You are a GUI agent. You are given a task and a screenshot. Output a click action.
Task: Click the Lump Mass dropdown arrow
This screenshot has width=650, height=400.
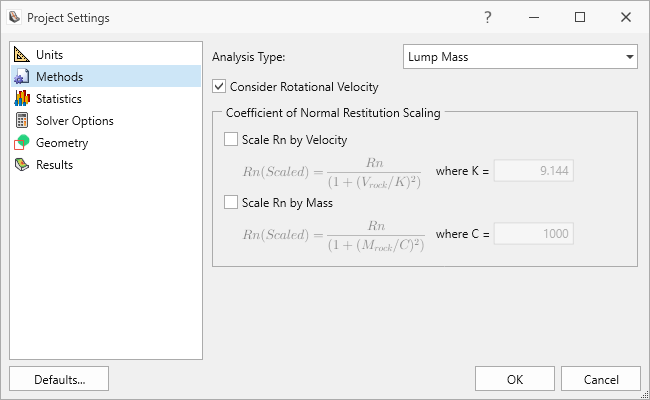[630, 57]
